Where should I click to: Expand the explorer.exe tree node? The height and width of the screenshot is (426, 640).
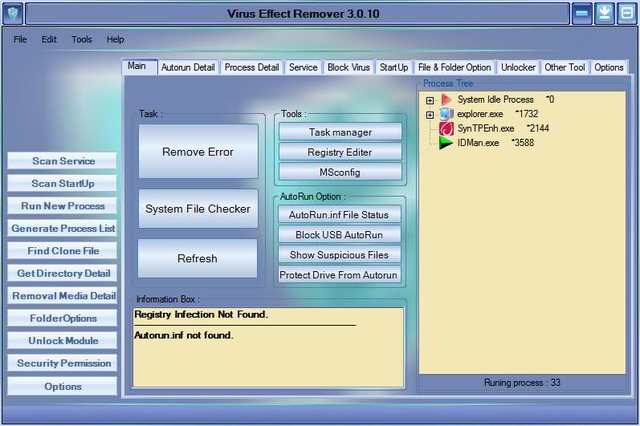[429, 115]
